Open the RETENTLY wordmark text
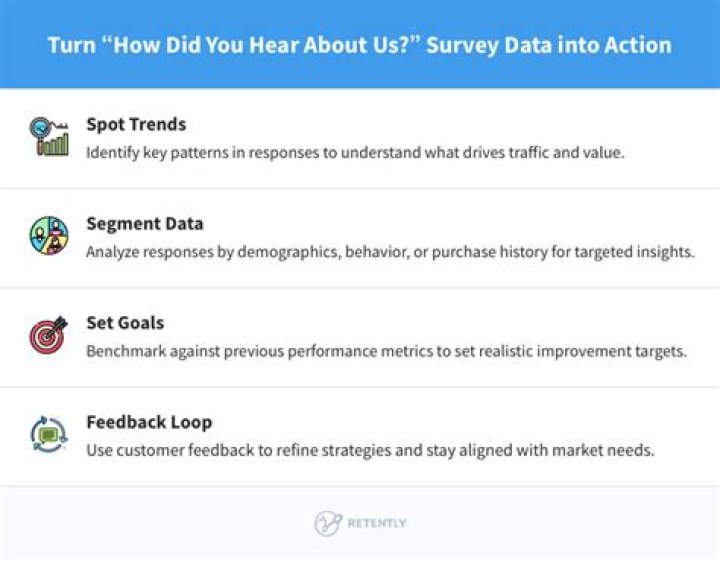The image size is (720, 561). pyautogui.click(x=377, y=524)
